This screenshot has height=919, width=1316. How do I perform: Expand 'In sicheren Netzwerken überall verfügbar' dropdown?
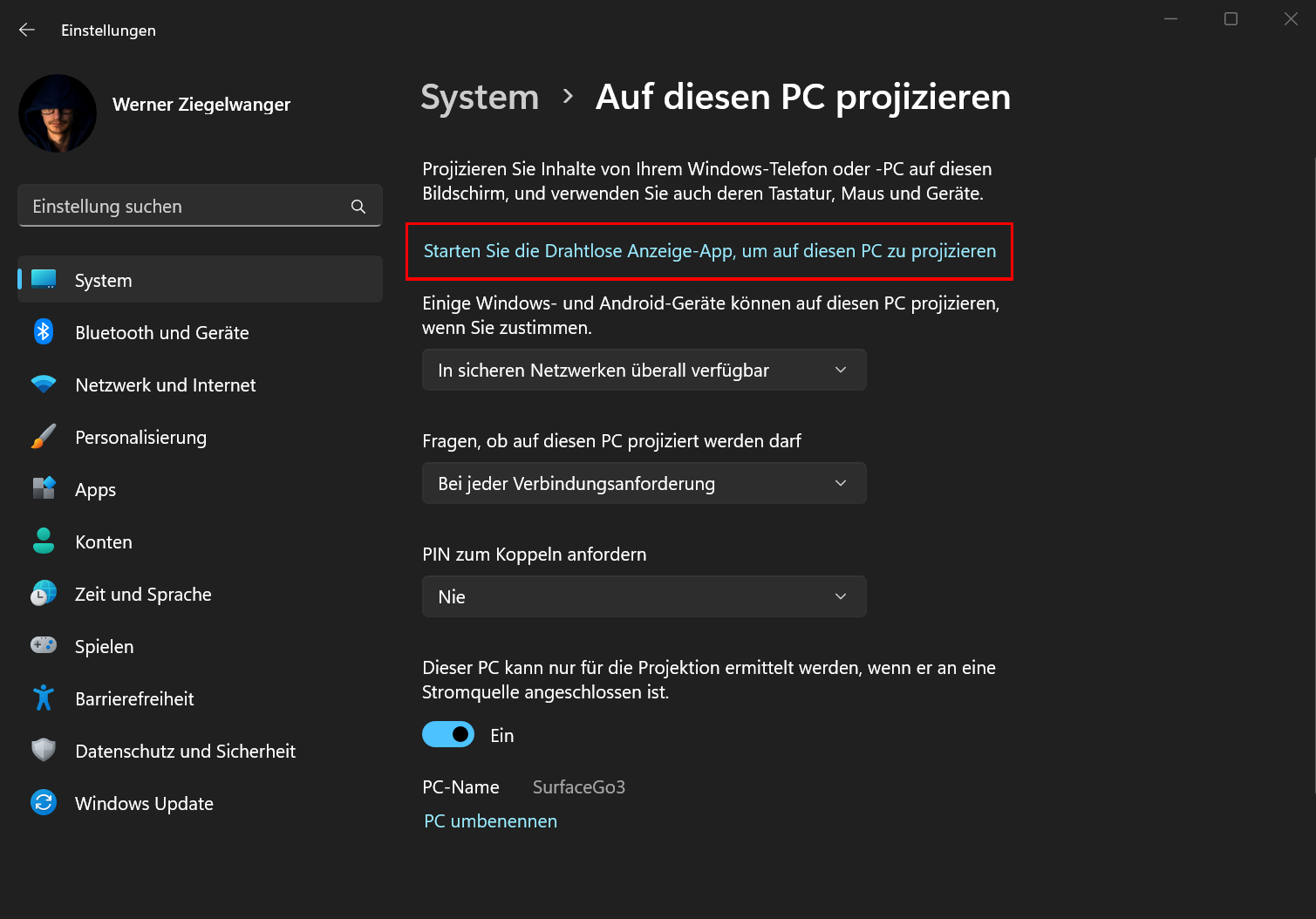(x=644, y=370)
